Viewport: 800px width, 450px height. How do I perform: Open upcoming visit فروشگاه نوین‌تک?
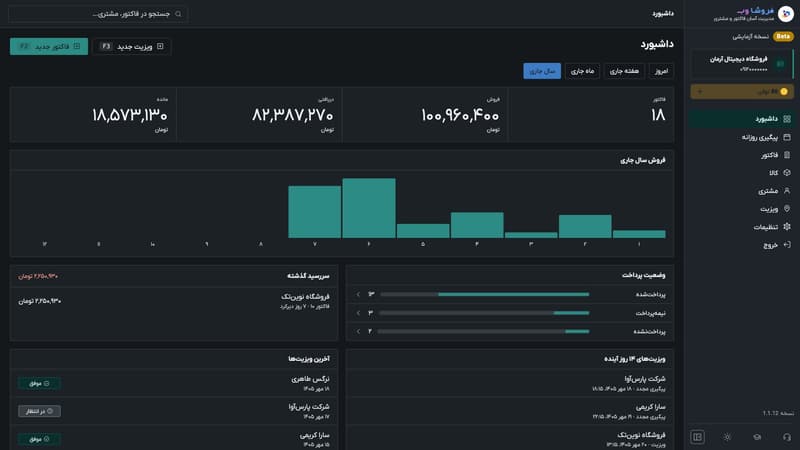pyautogui.click(x=510, y=439)
